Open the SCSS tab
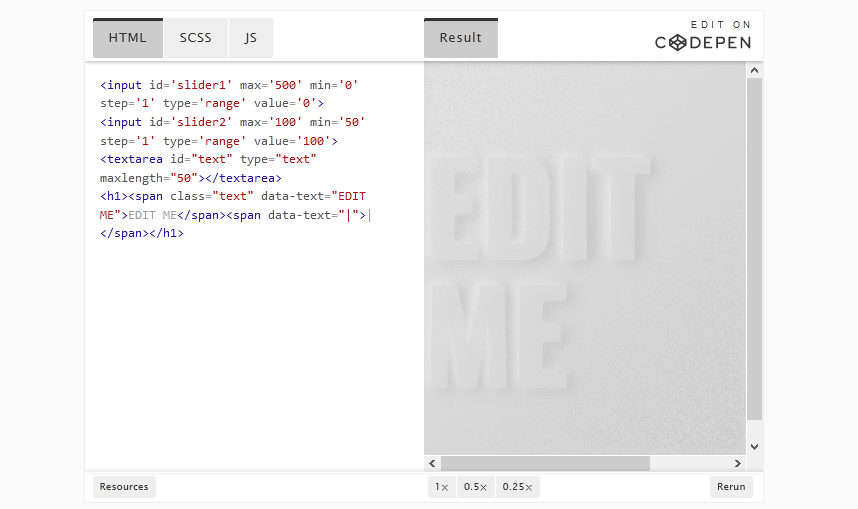This screenshot has height=509, width=858. 195,38
